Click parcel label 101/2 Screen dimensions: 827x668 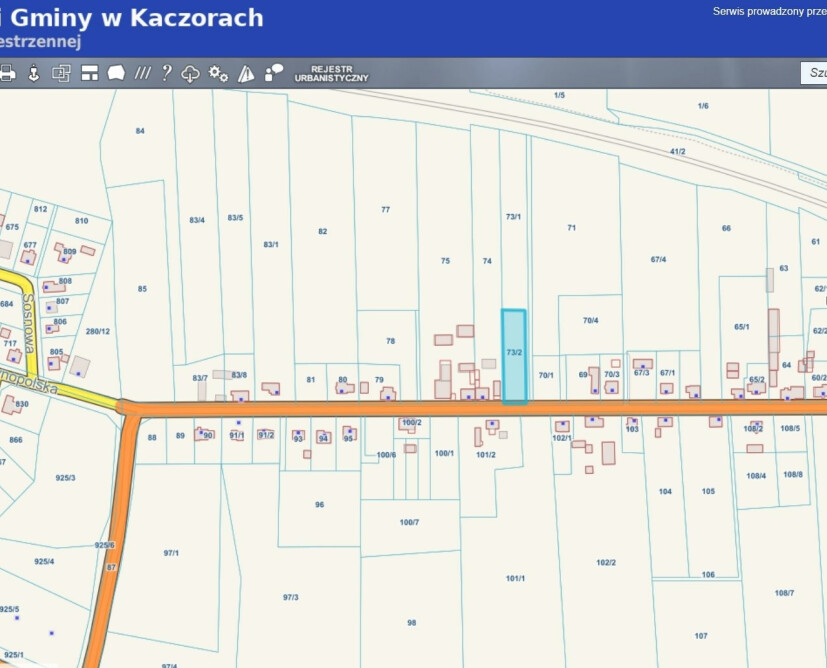pos(486,454)
